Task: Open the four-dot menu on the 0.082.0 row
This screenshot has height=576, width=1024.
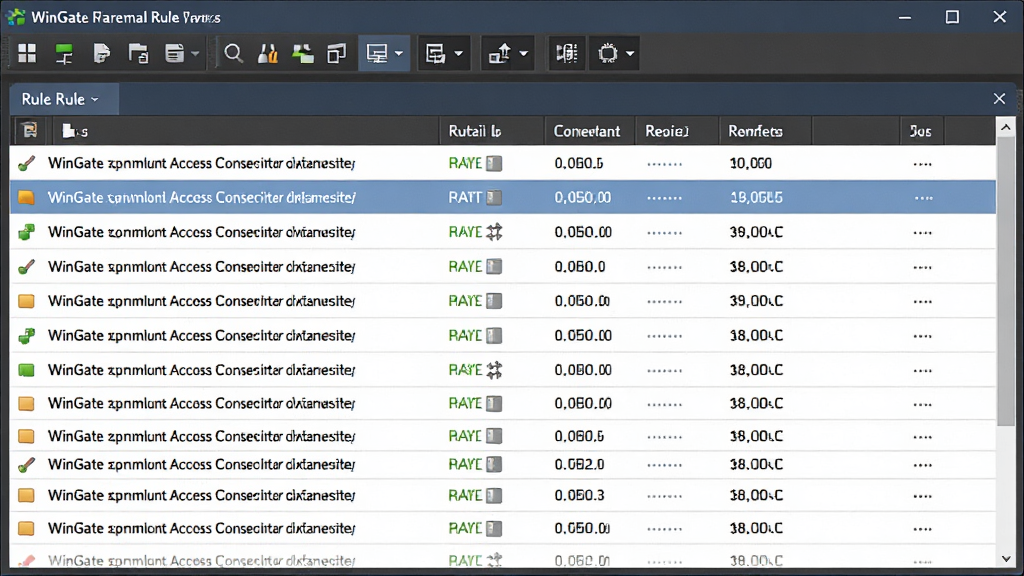Action: pyautogui.click(x=923, y=466)
